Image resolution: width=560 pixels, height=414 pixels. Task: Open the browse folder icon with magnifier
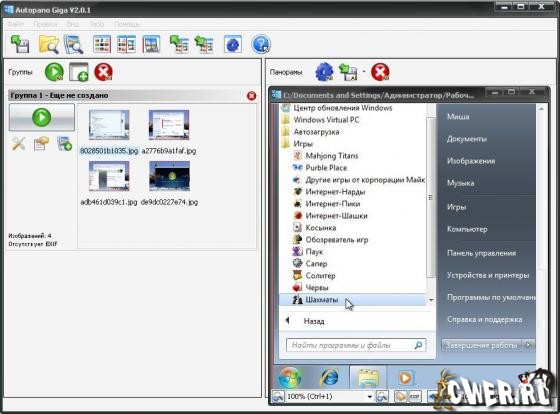(x=49, y=44)
